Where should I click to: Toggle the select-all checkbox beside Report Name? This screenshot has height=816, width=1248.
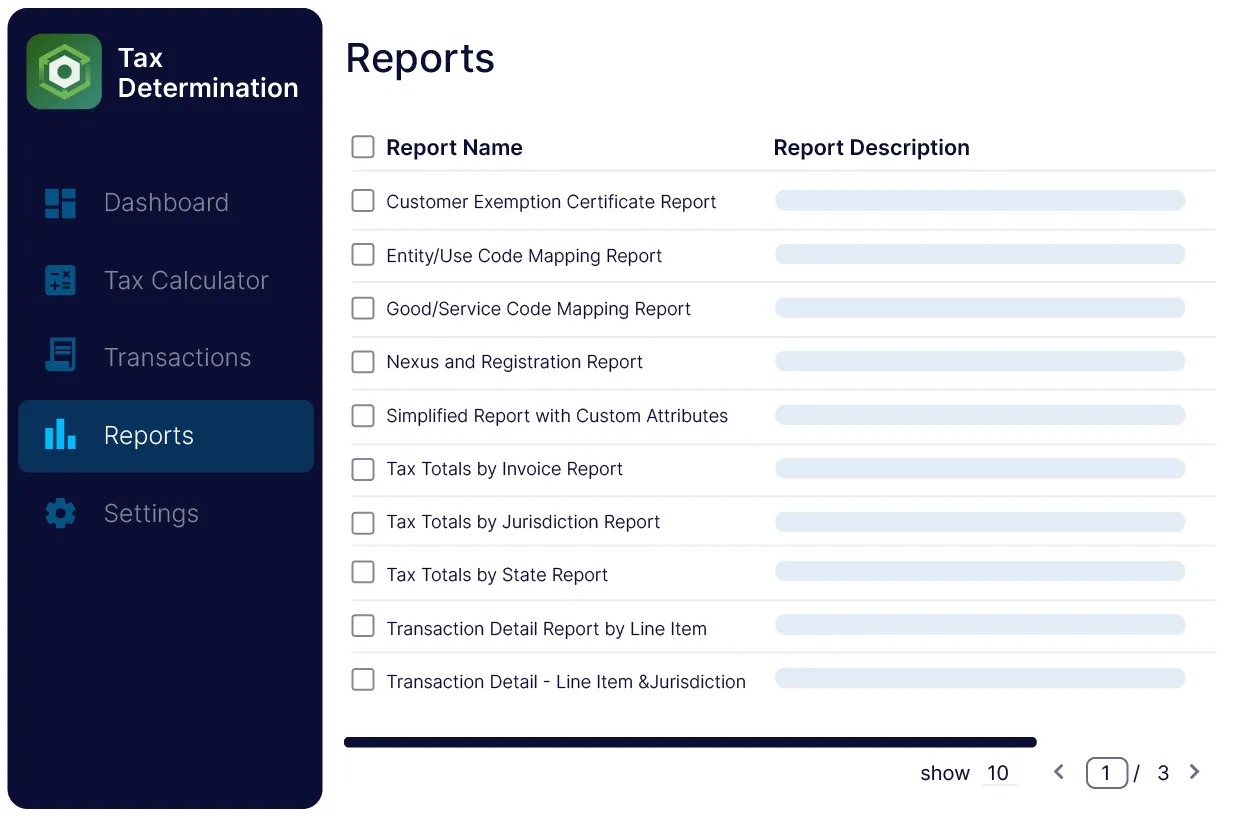click(x=363, y=148)
